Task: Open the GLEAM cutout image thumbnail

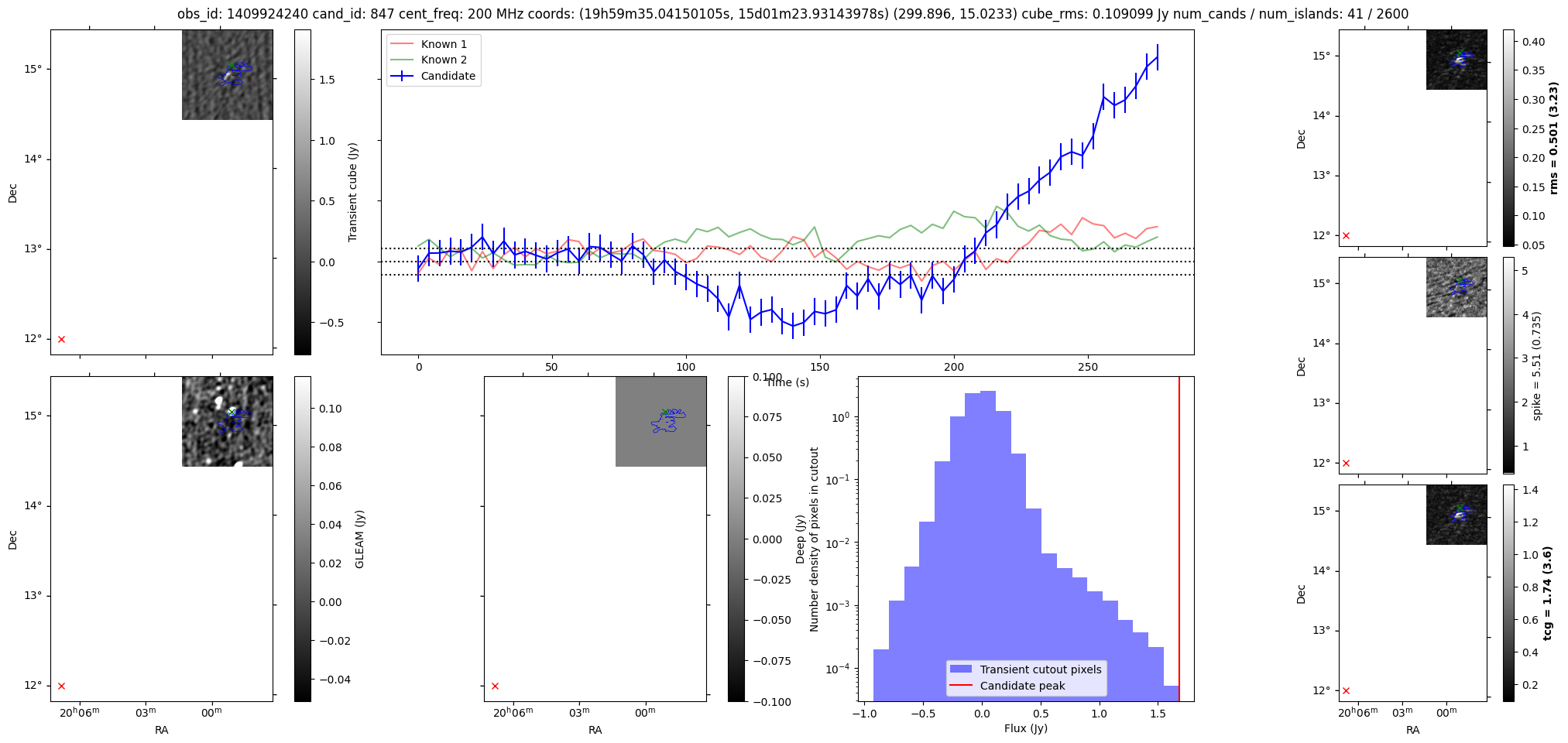Action: pos(228,422)
